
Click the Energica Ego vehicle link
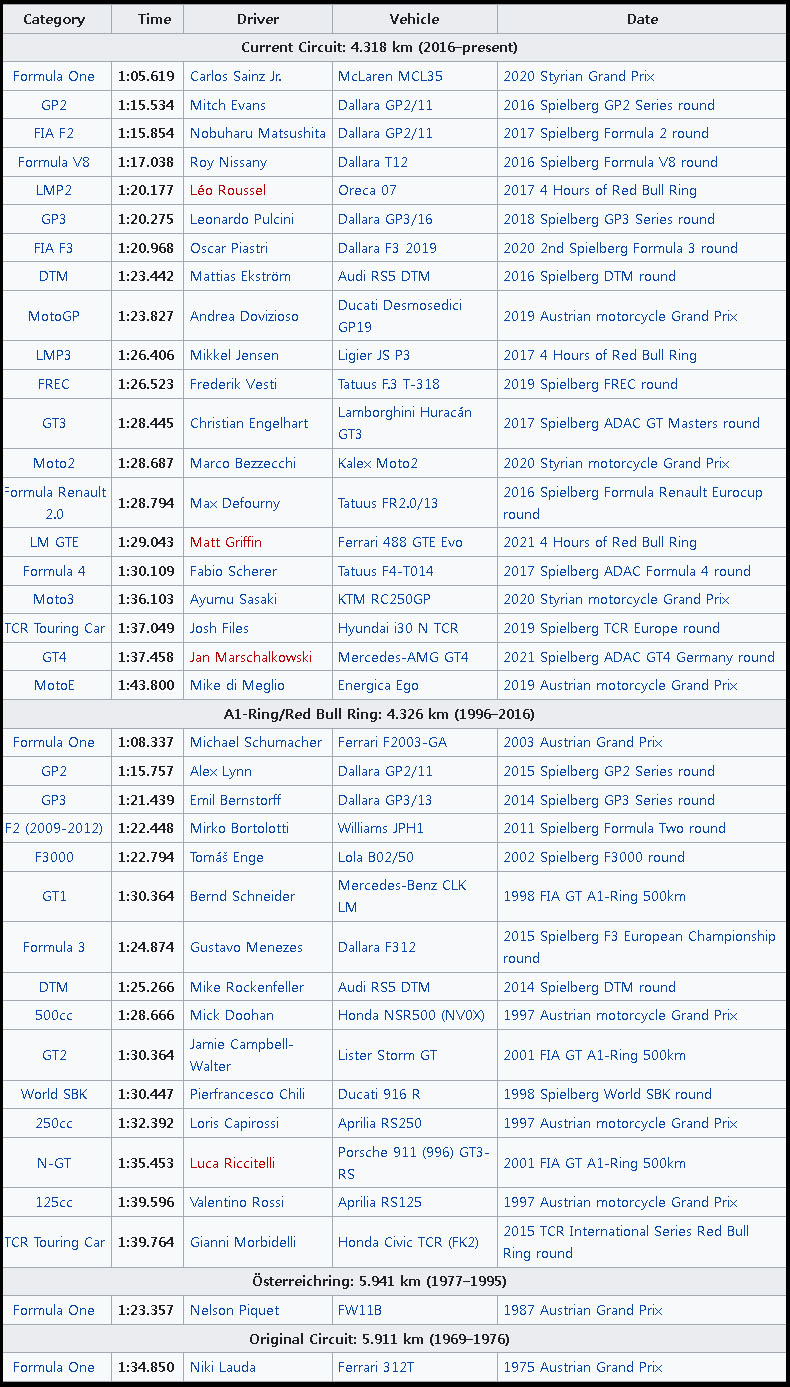click(x=378, y=685)
